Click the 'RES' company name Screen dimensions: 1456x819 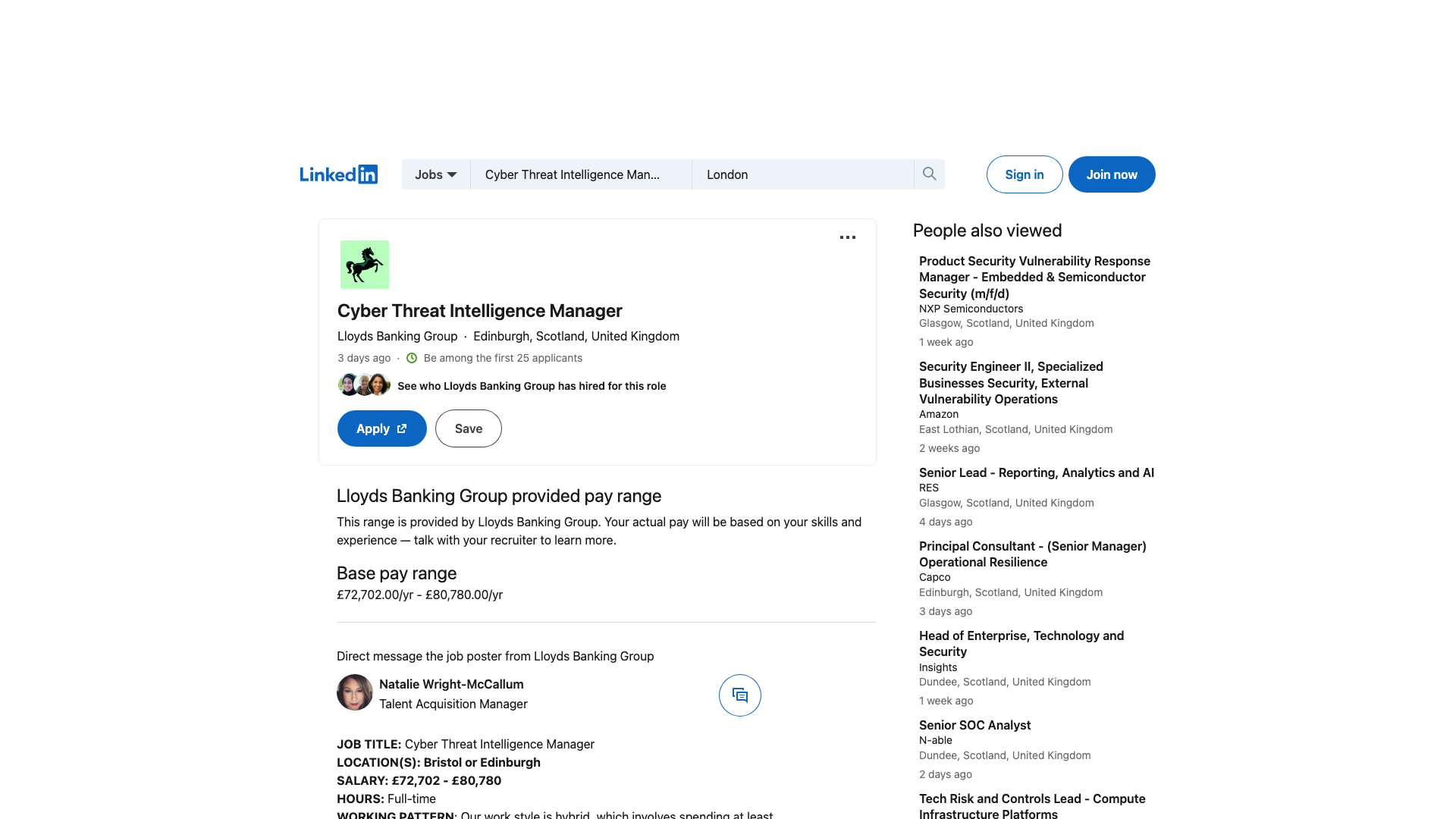click(929, 488)
